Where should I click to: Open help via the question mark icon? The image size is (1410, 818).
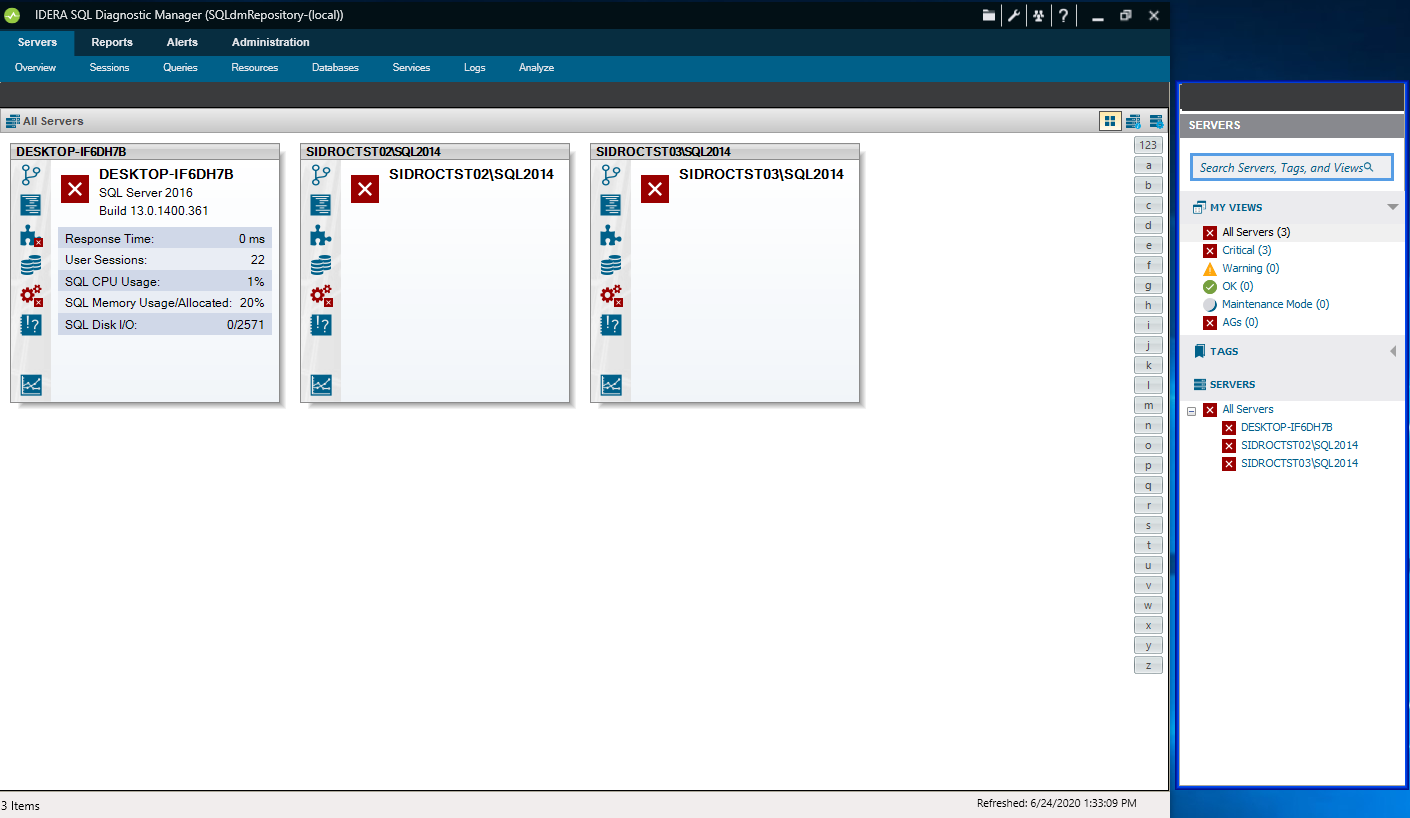[1063, 15]
